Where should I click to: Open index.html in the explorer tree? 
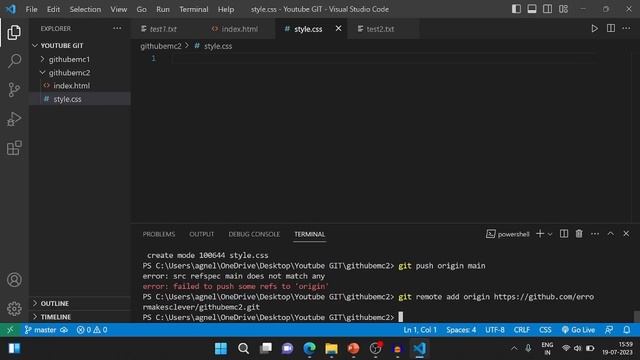80,86
